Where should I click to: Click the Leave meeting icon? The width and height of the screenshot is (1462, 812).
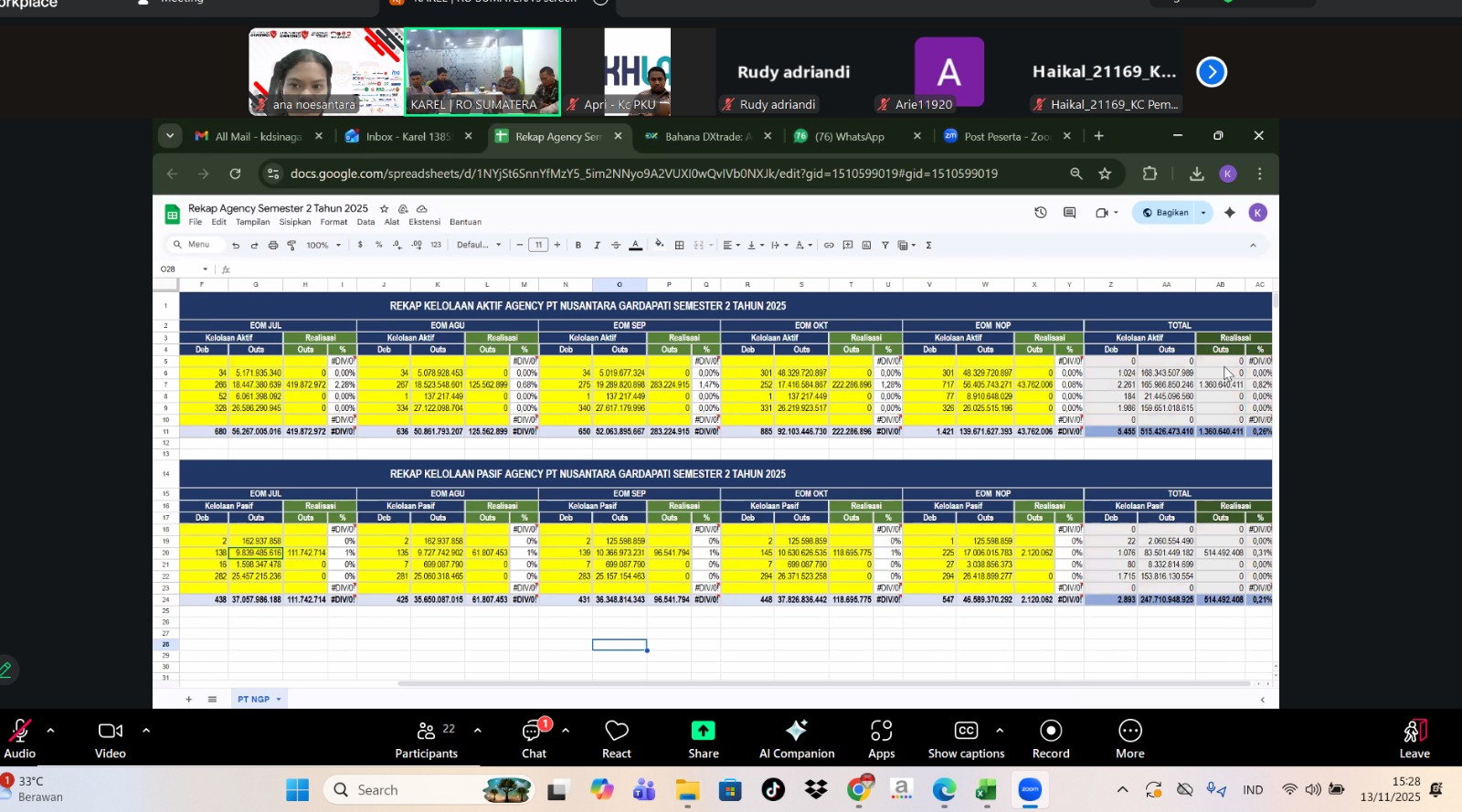click(x=1414, y=732)
